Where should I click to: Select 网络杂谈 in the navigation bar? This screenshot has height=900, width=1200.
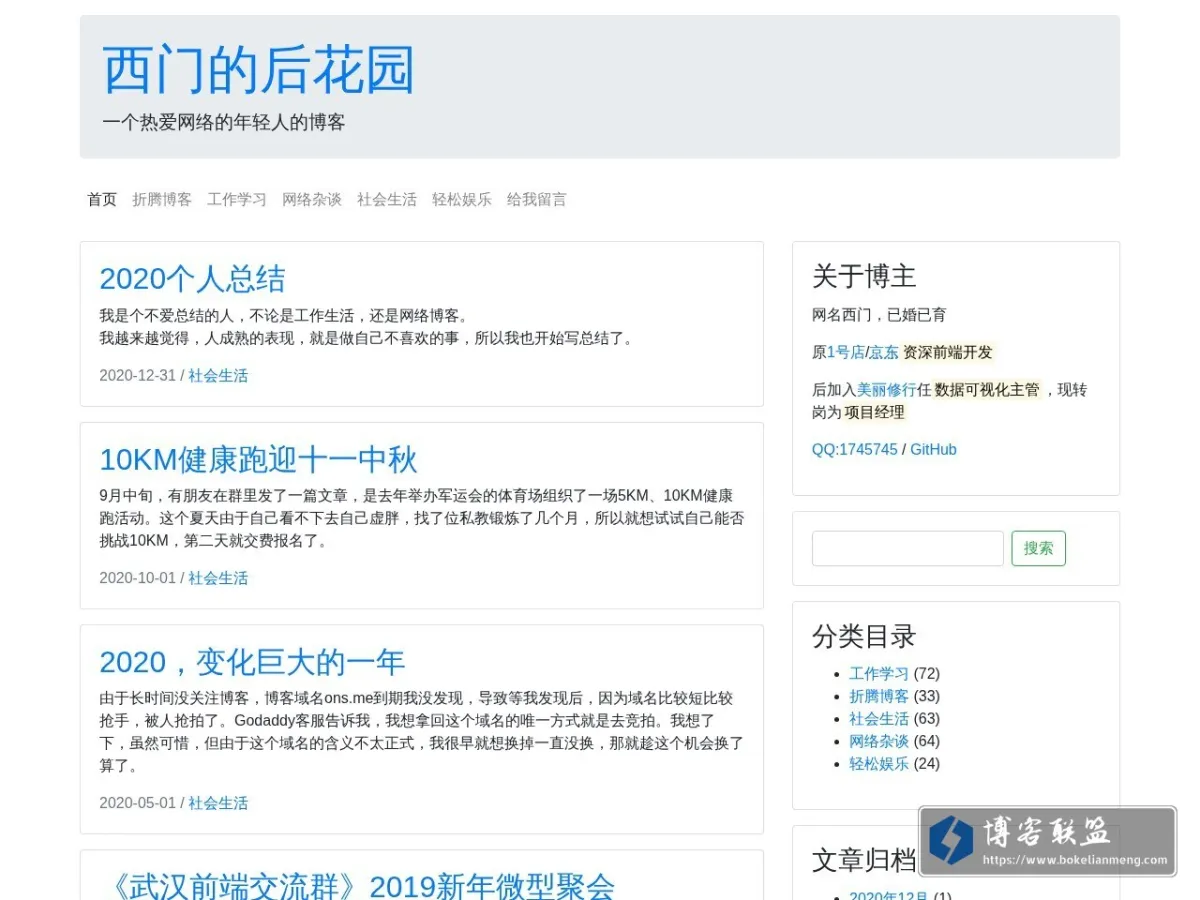click(312, 199)
